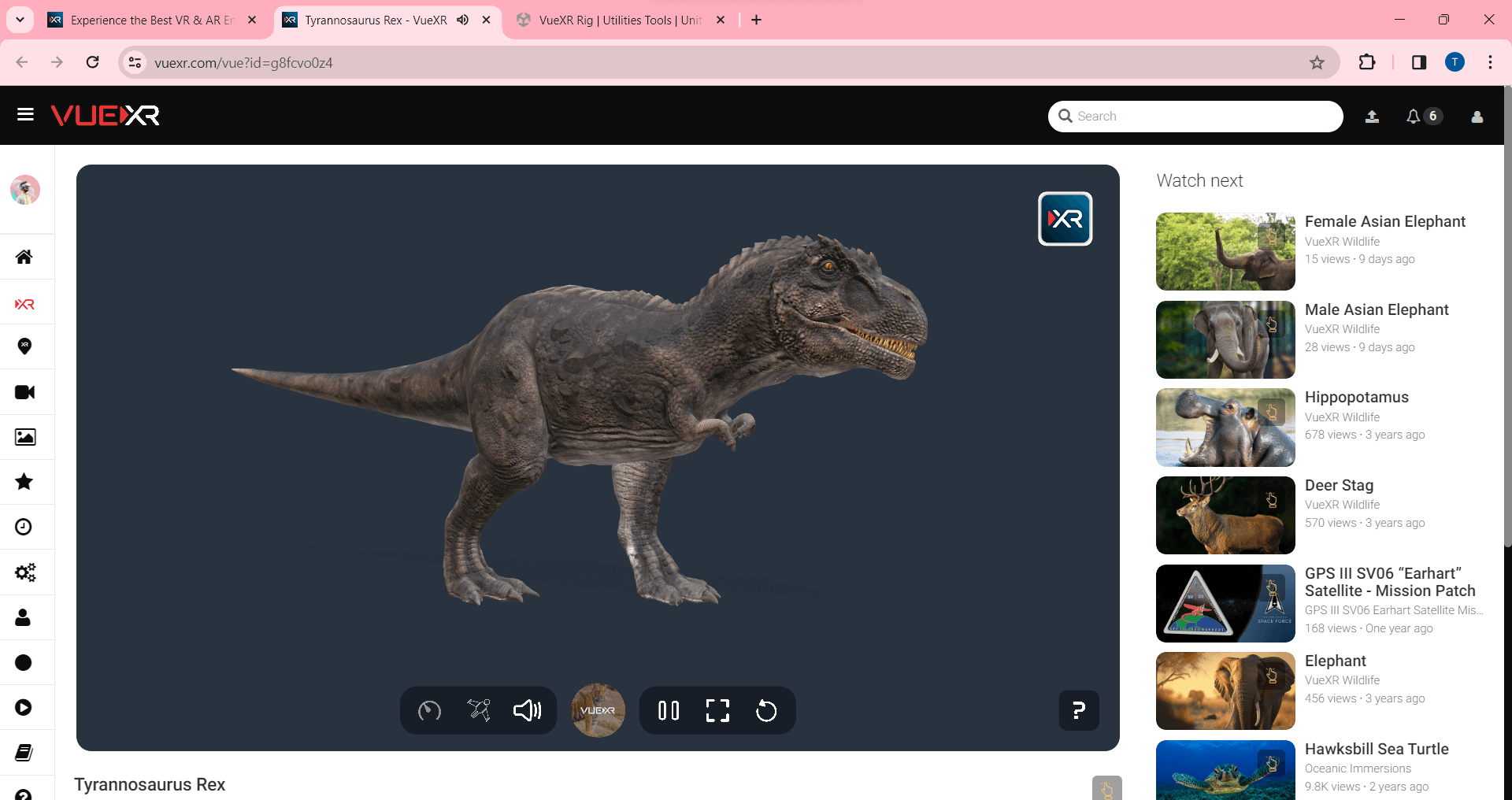Open the user account icon in header
1512x800 pixels.
1477,117
